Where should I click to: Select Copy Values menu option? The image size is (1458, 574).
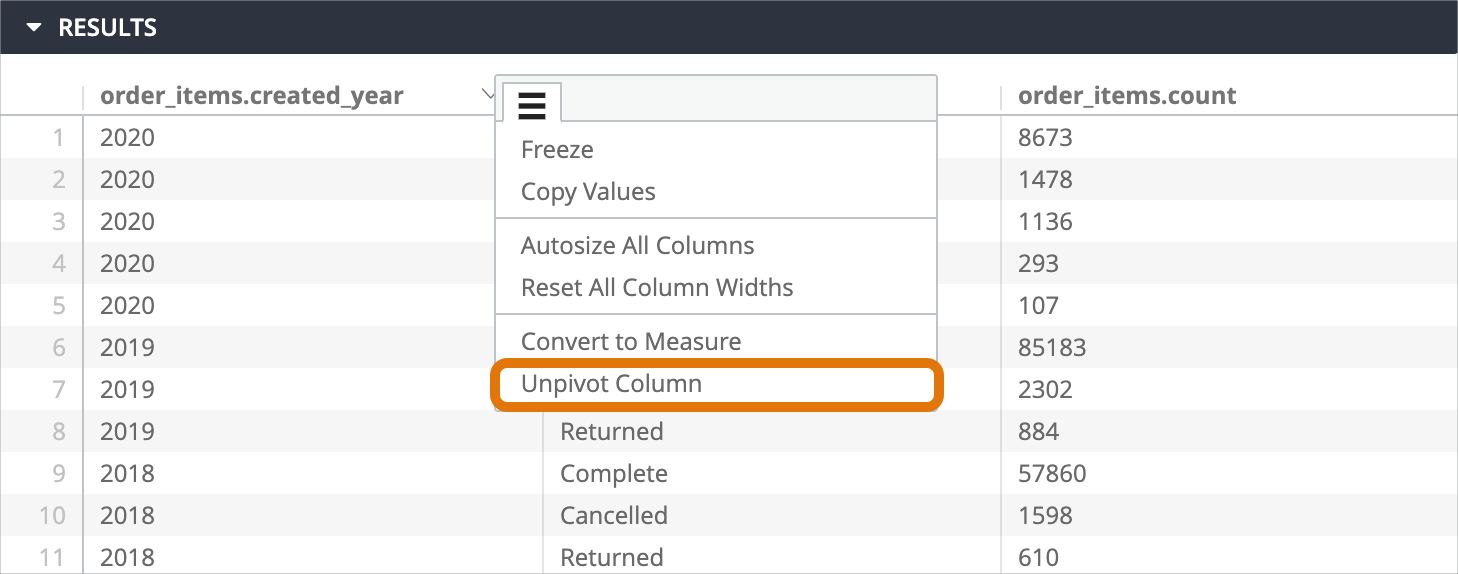588,192
